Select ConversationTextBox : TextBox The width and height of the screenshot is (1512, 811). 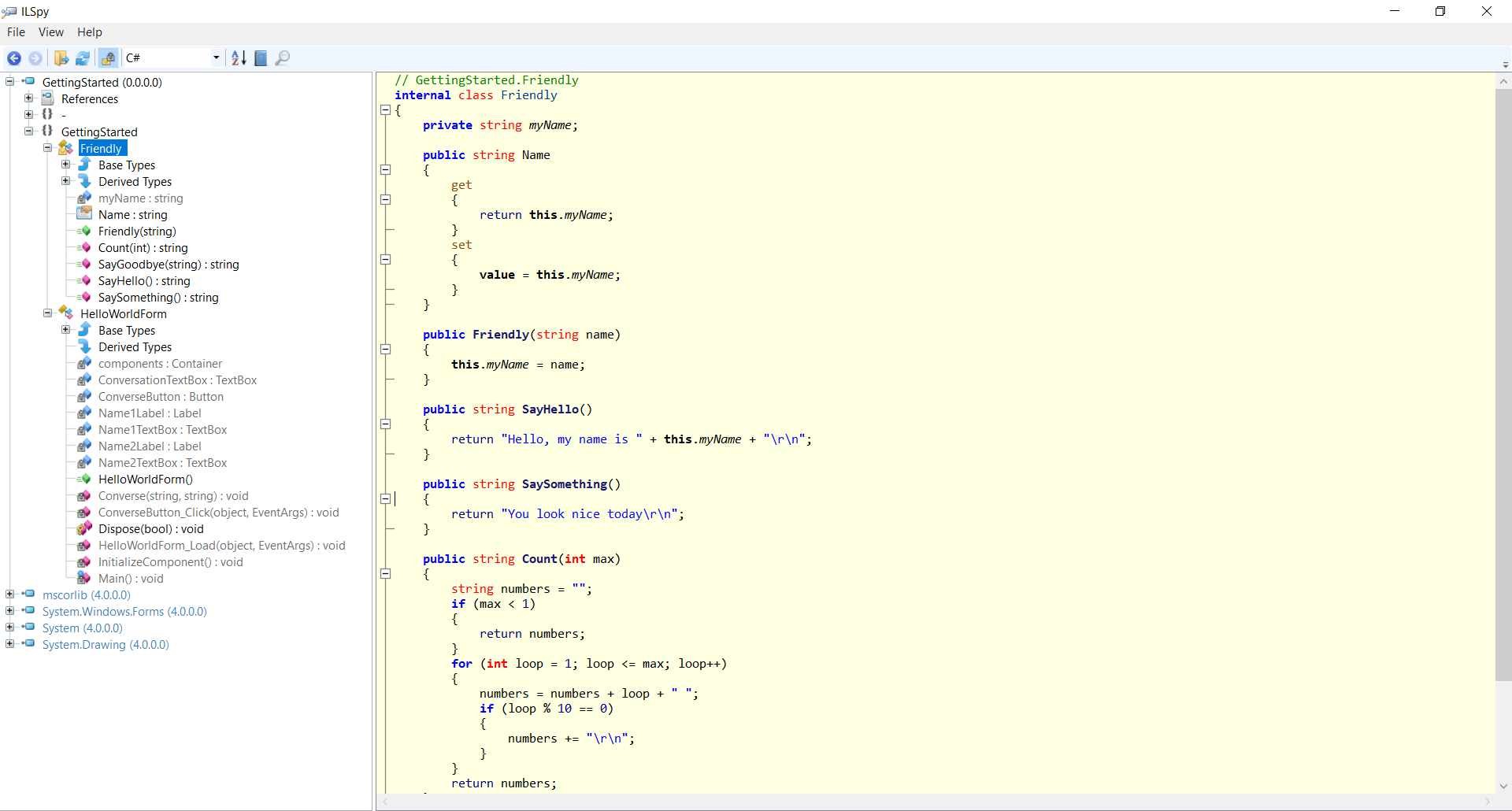tap(177, 380)
